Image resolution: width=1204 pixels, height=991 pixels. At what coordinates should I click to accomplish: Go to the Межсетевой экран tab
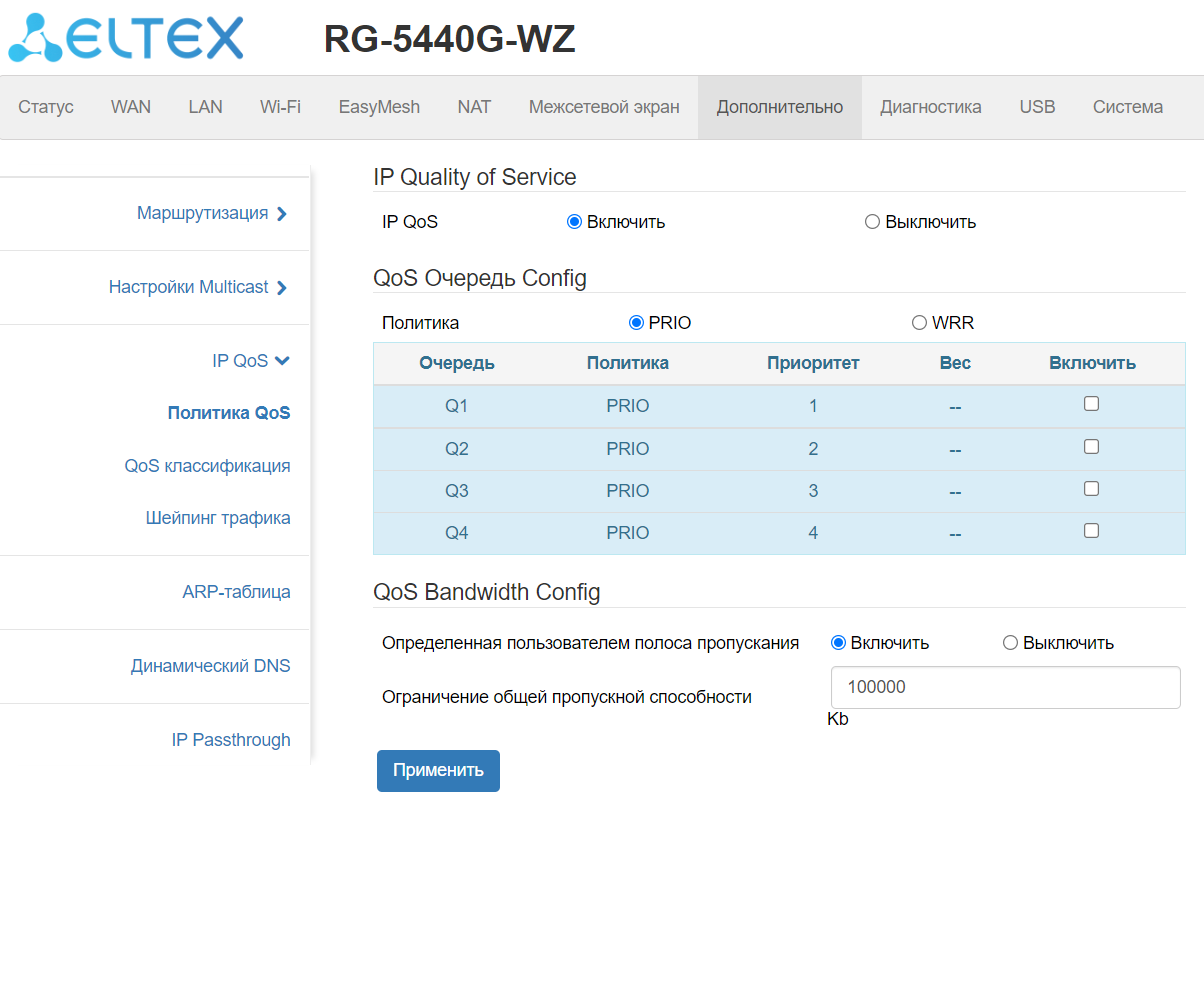coord(603,107)
